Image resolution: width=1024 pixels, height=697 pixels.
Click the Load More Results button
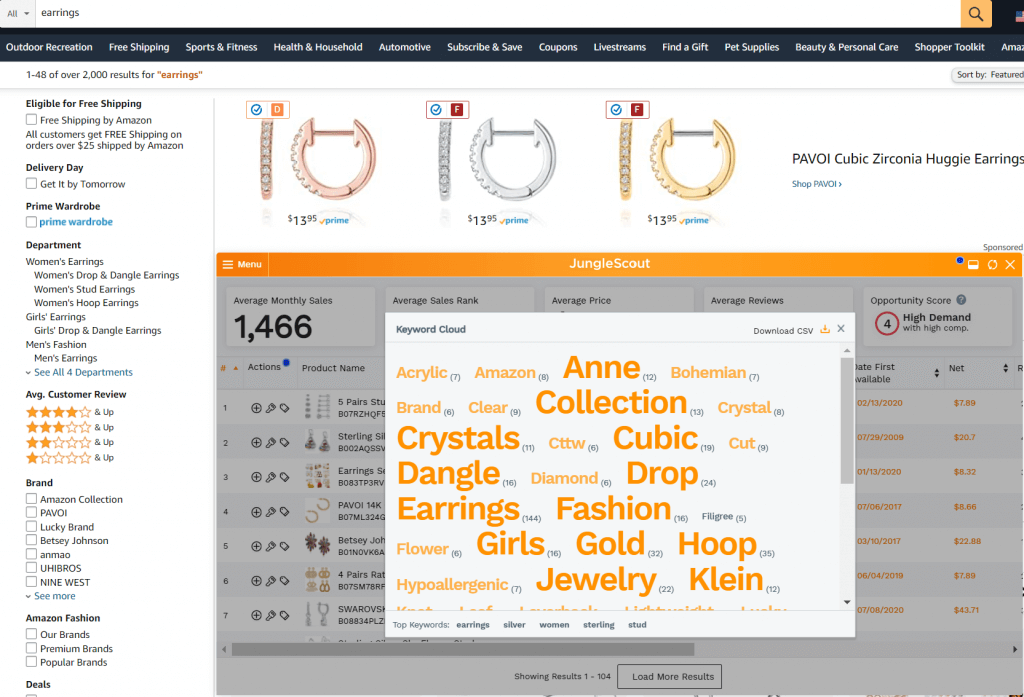(x=673, y=676)
